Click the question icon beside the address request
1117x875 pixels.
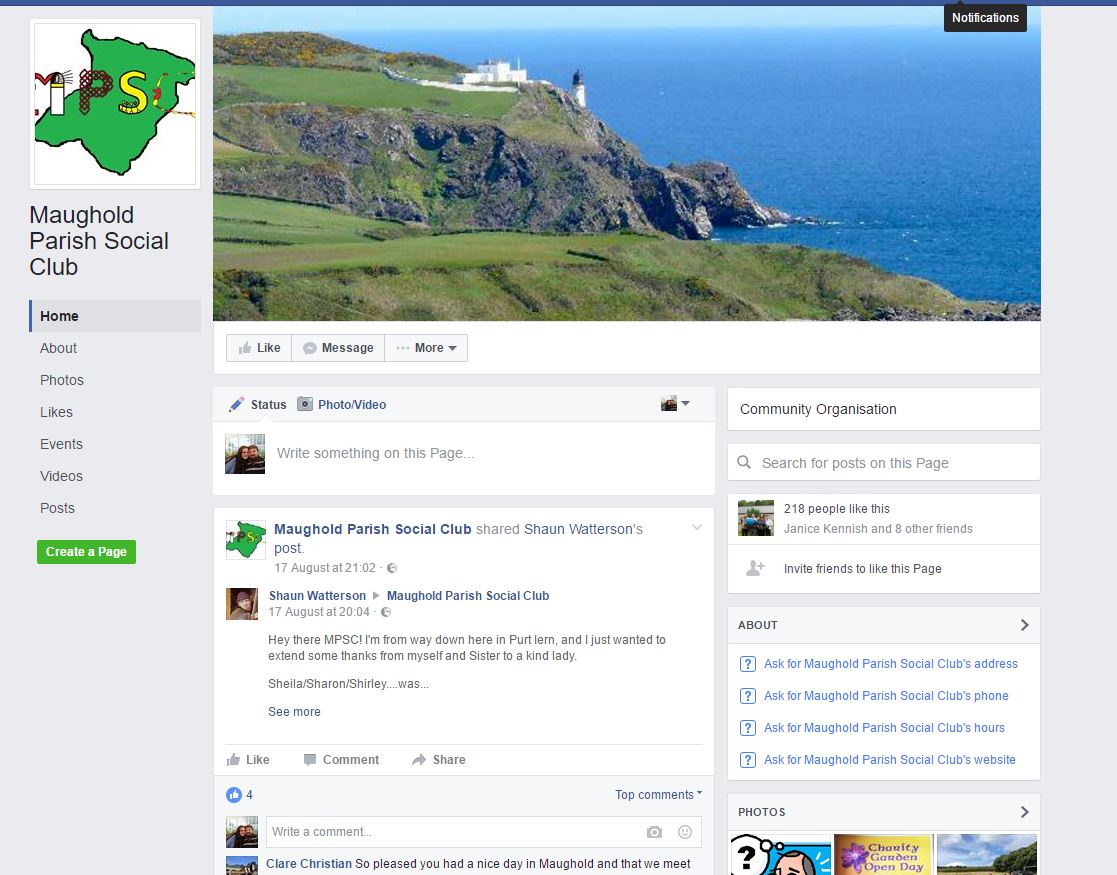coord(747,664)
